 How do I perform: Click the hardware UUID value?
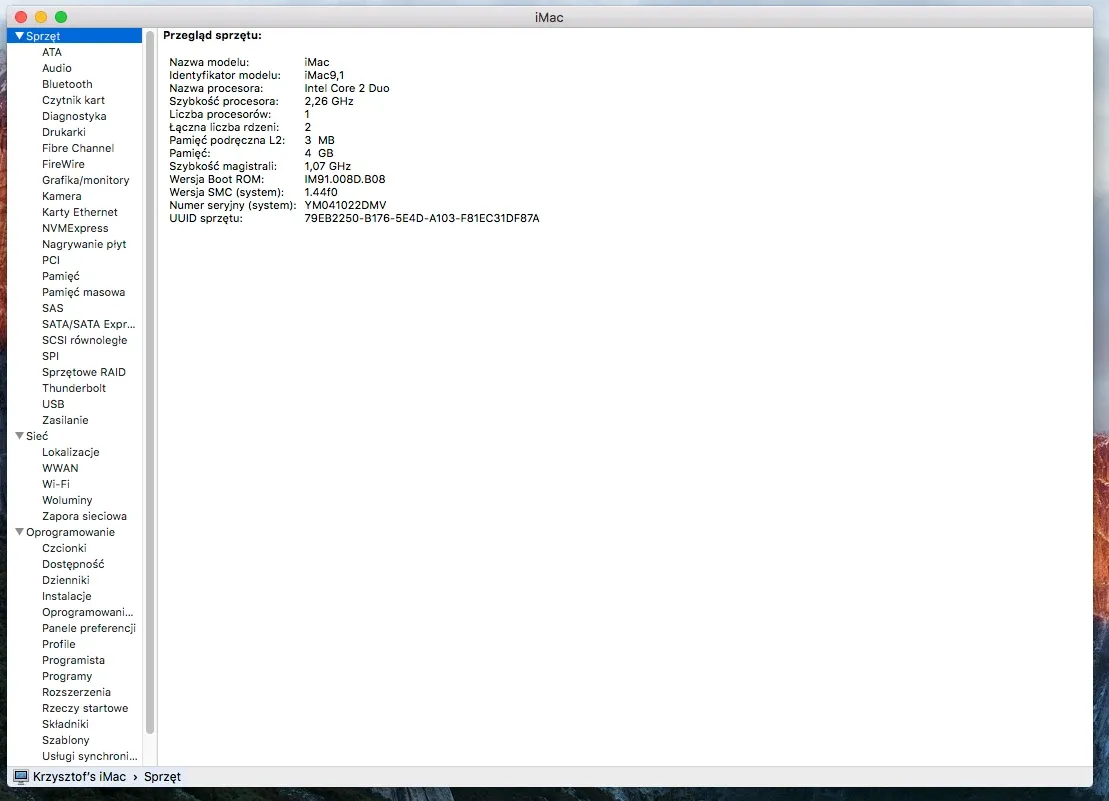tap(422, 218)
